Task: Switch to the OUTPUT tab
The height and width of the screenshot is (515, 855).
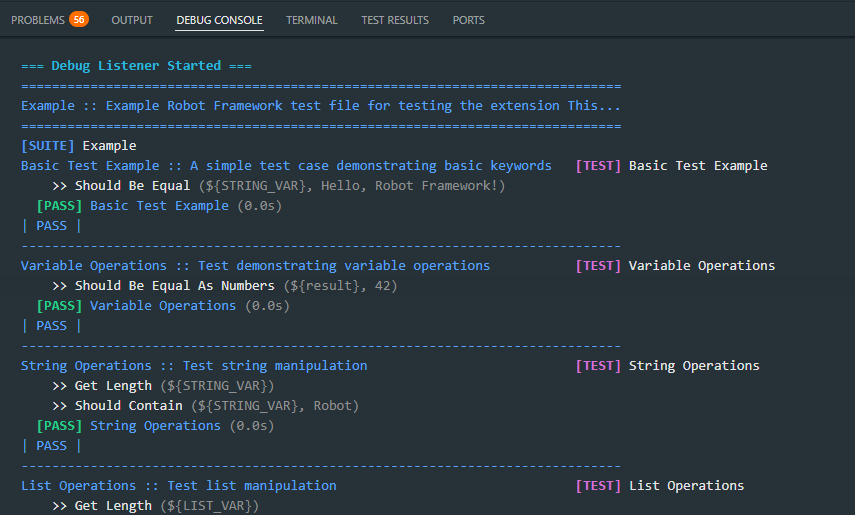Action: 132,20
